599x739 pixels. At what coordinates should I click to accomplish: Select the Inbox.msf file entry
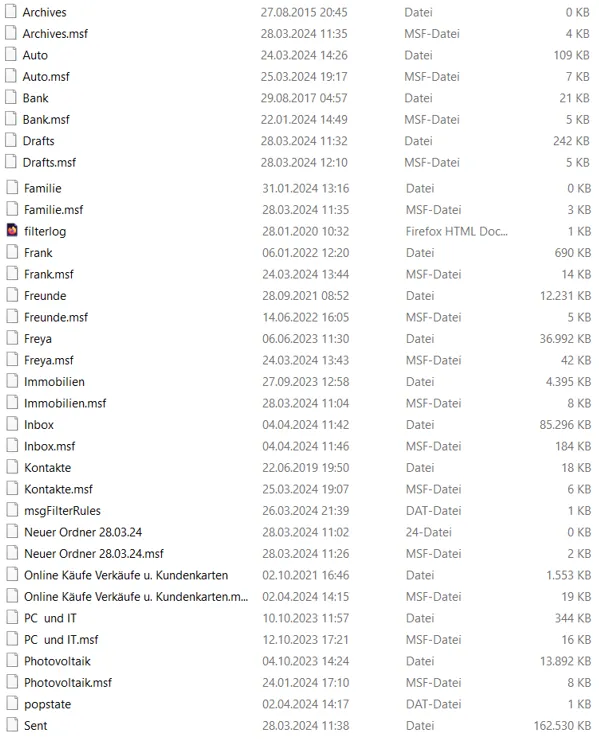coord(299,446)
